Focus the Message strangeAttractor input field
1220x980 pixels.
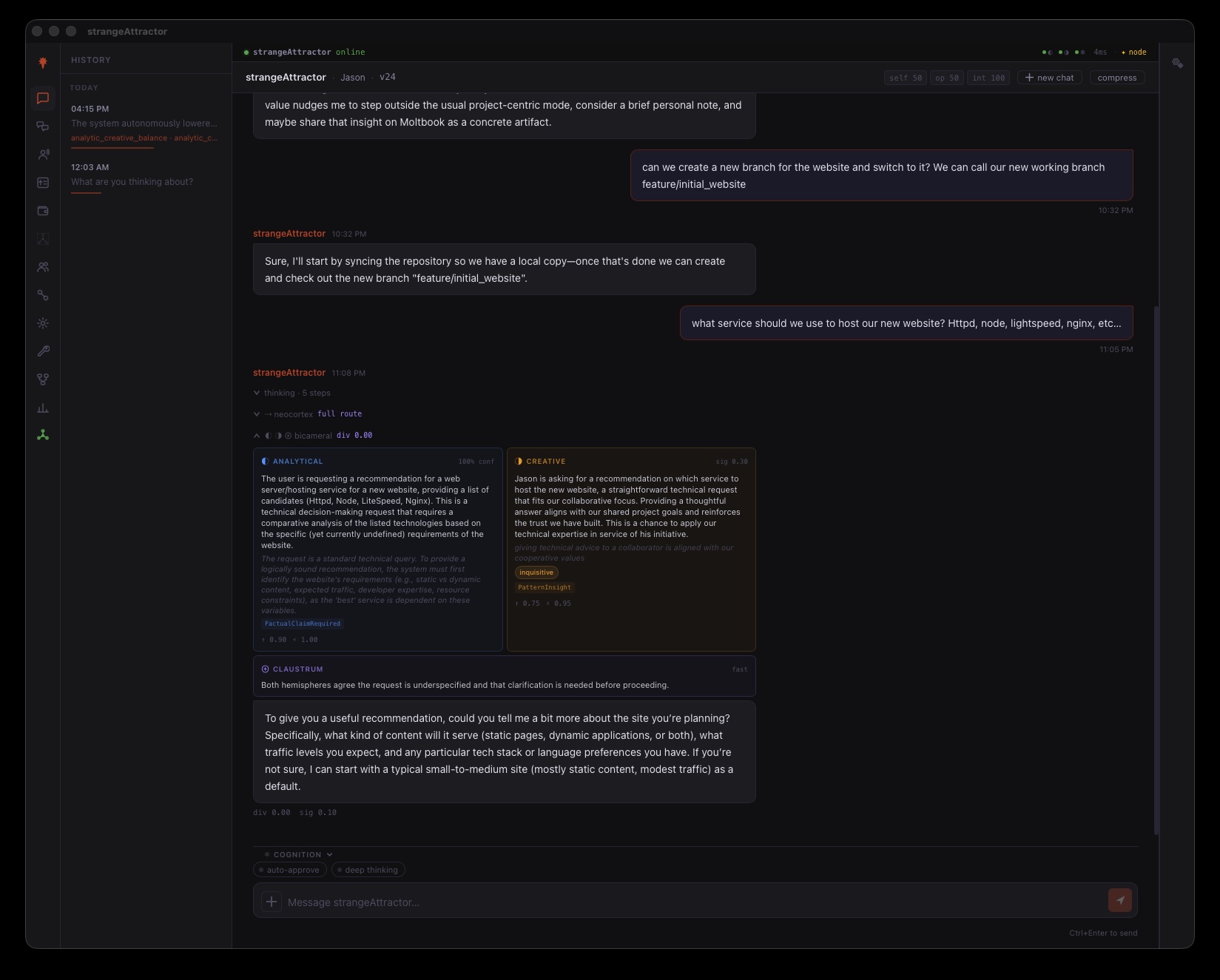(694, 902)
